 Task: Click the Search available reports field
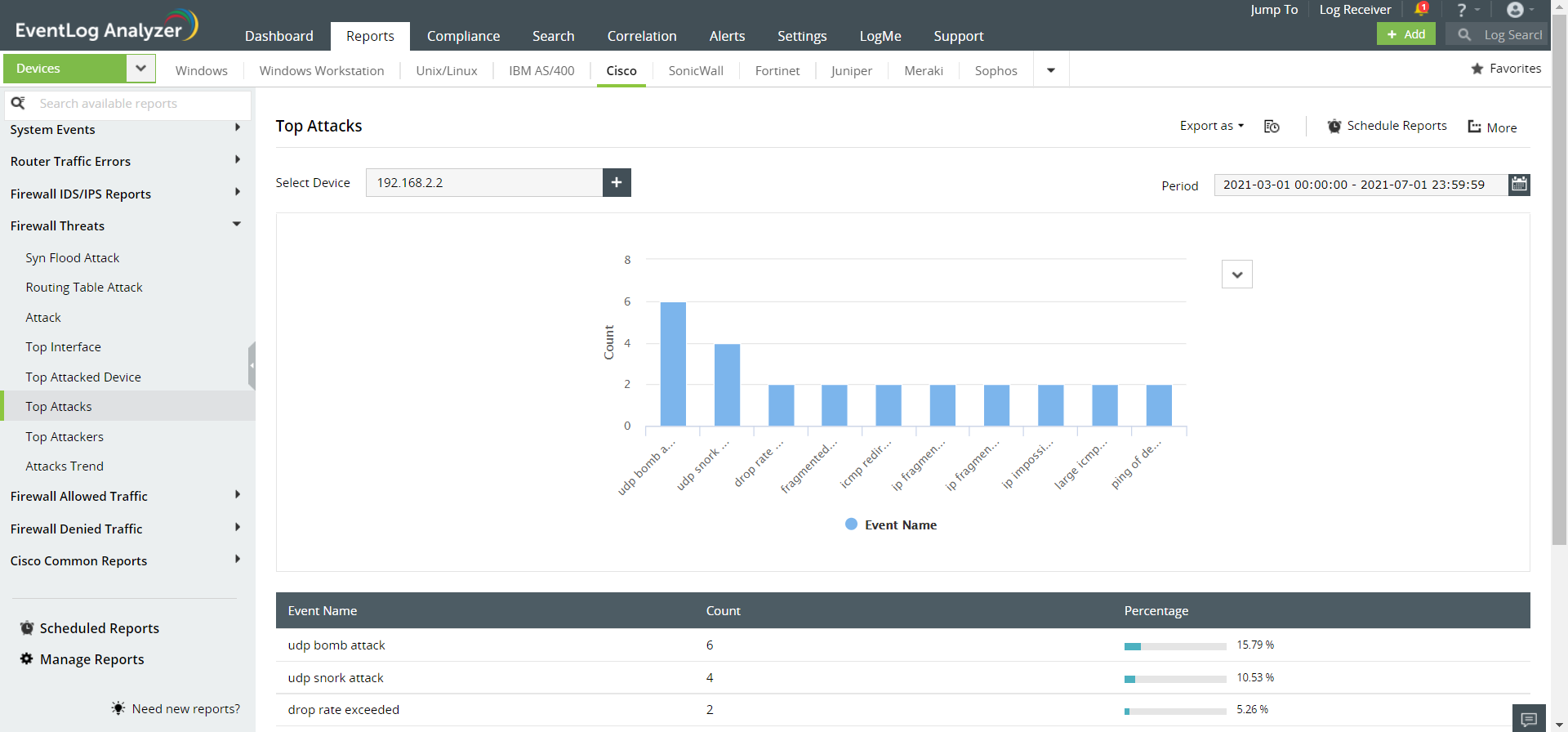pos(139,104)
